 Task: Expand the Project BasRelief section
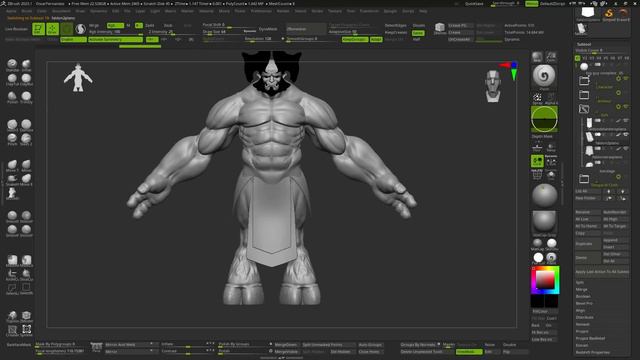coord(590,338)
